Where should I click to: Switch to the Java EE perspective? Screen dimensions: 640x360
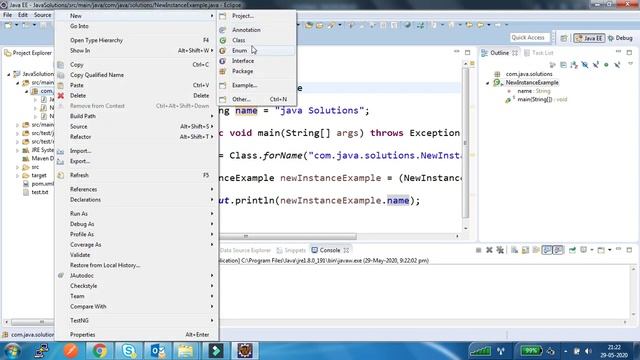pos(589,38)
